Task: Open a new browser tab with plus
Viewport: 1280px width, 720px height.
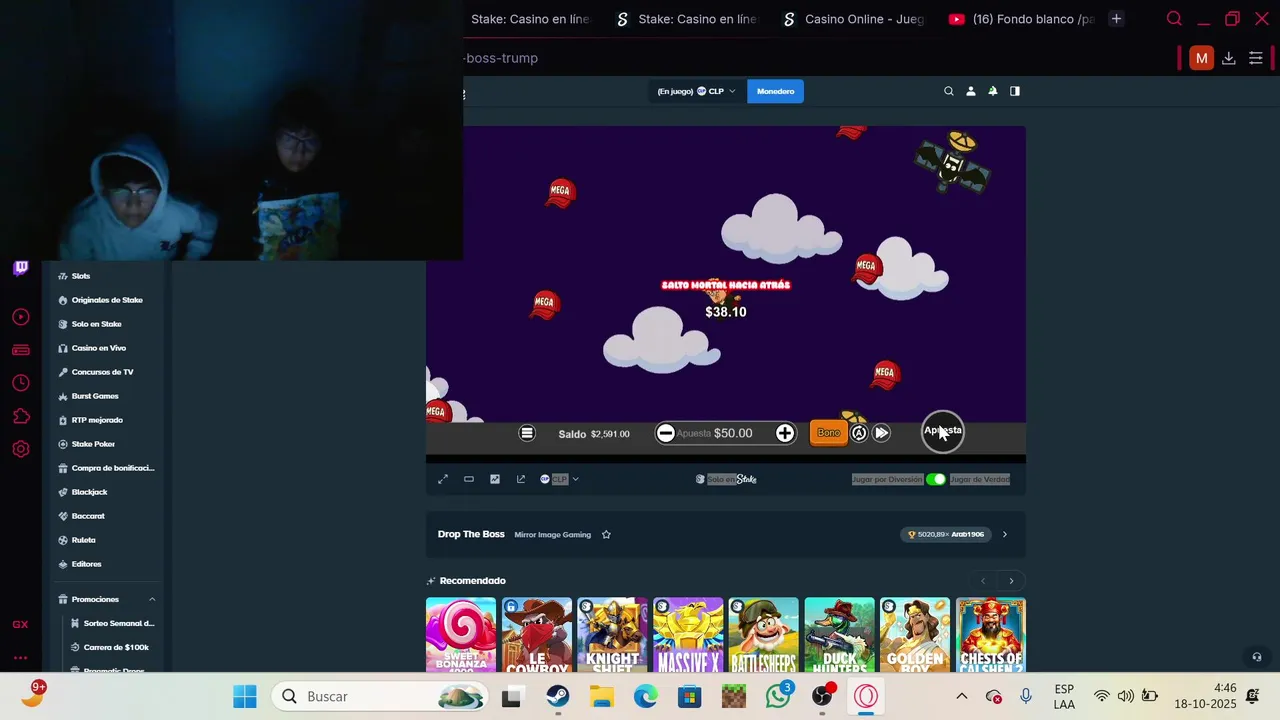Action: pyautogui.click(x=1116, y=19)
